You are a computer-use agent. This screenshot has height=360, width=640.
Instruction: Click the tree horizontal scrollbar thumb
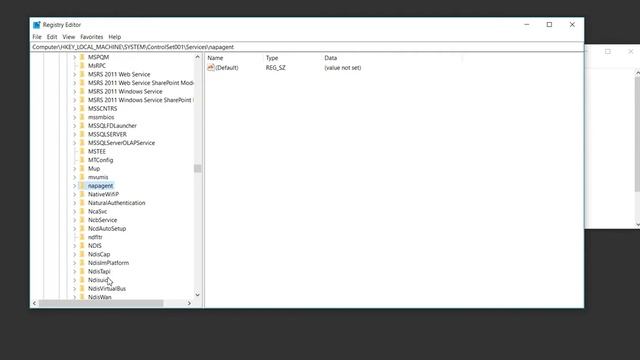(101, 303)
